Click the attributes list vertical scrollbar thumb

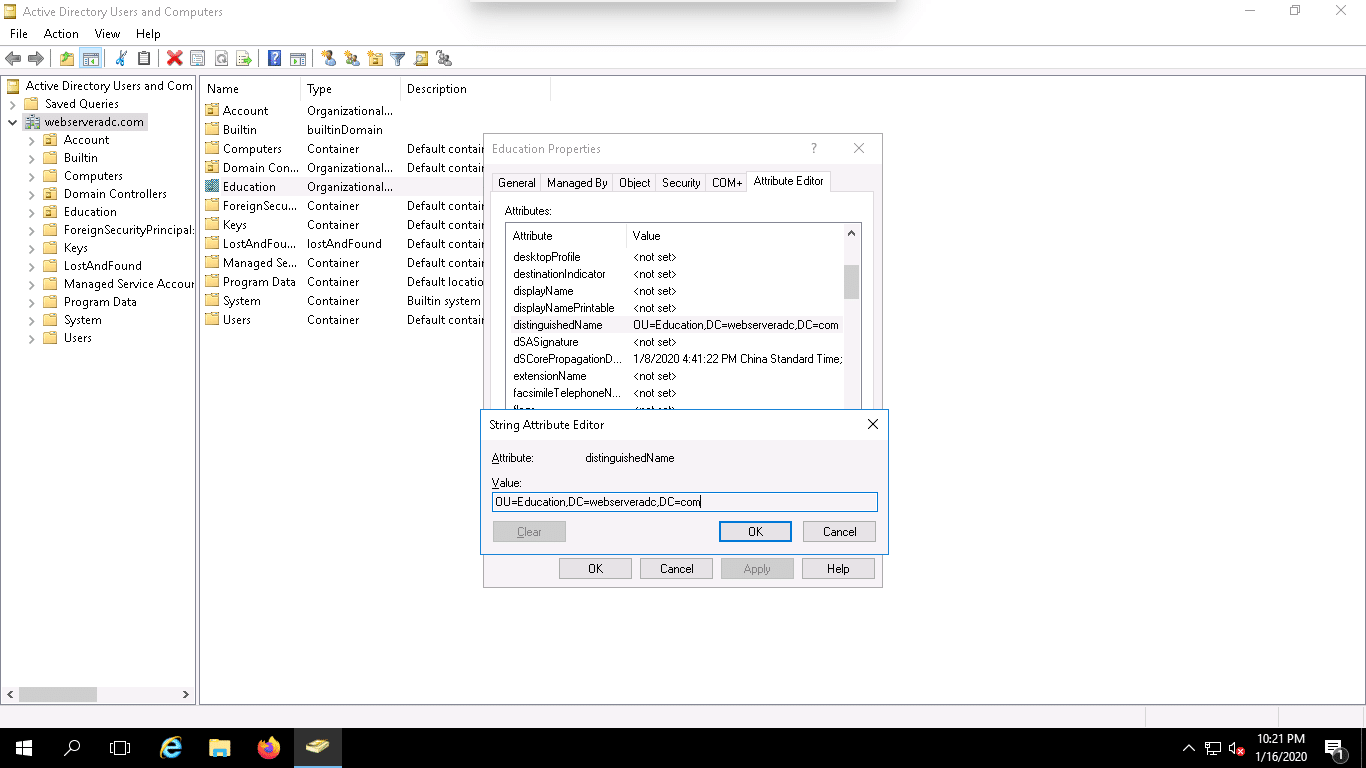(x=851, y=282)
